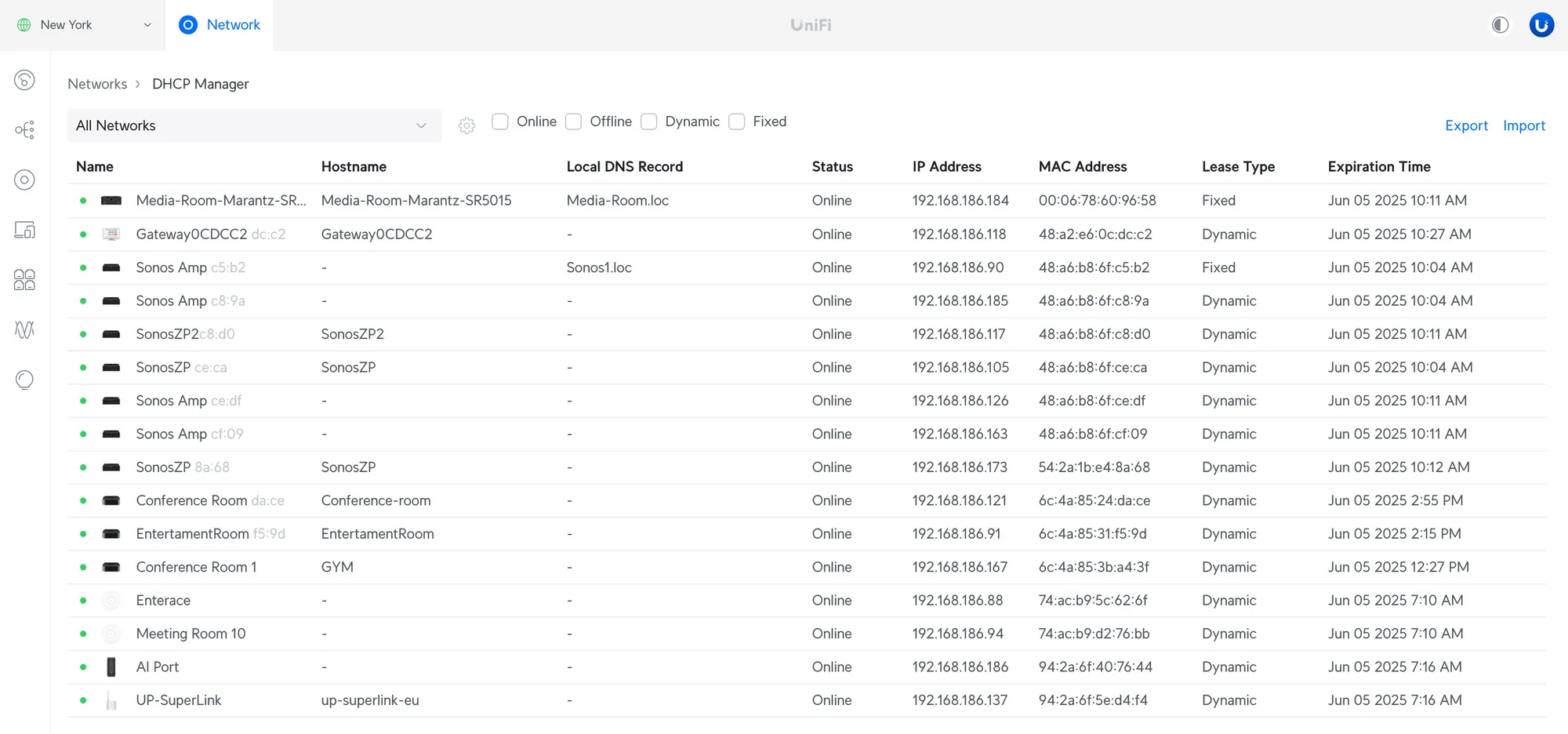1568x734 pixels.
Task: Import DHCP lease data
Action: 1523,125
